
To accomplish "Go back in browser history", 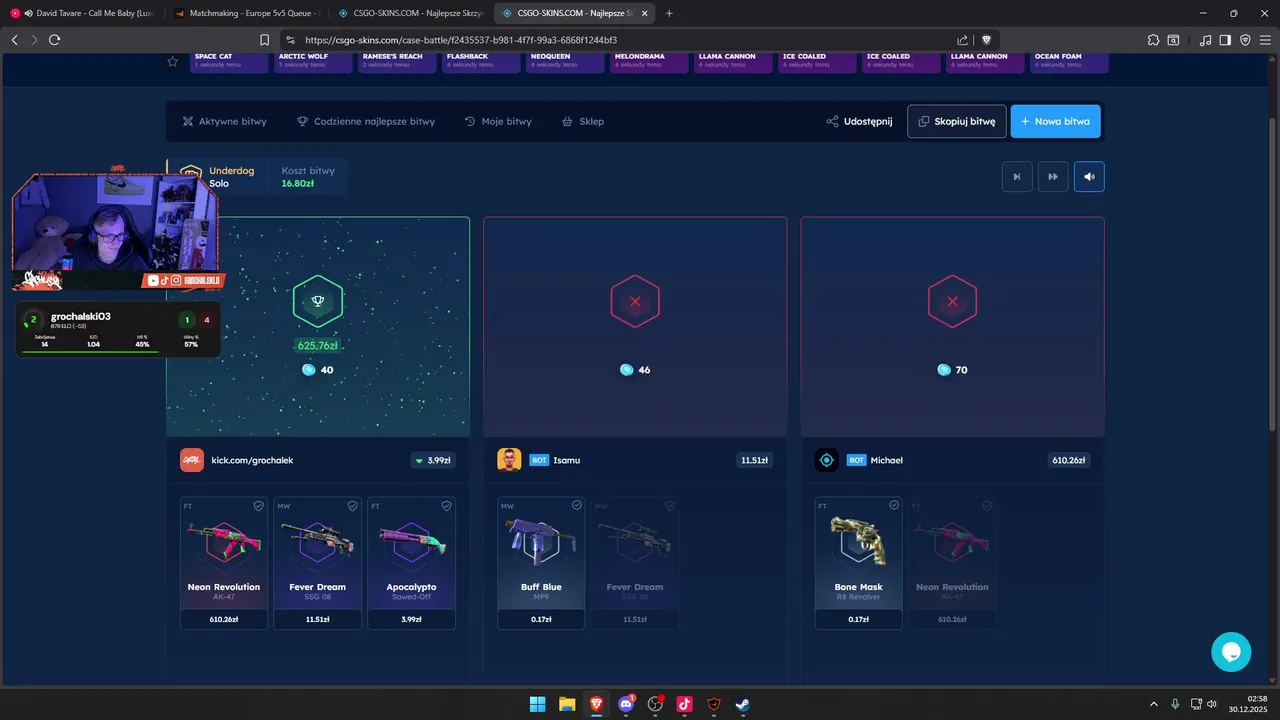I will point(14,39).
